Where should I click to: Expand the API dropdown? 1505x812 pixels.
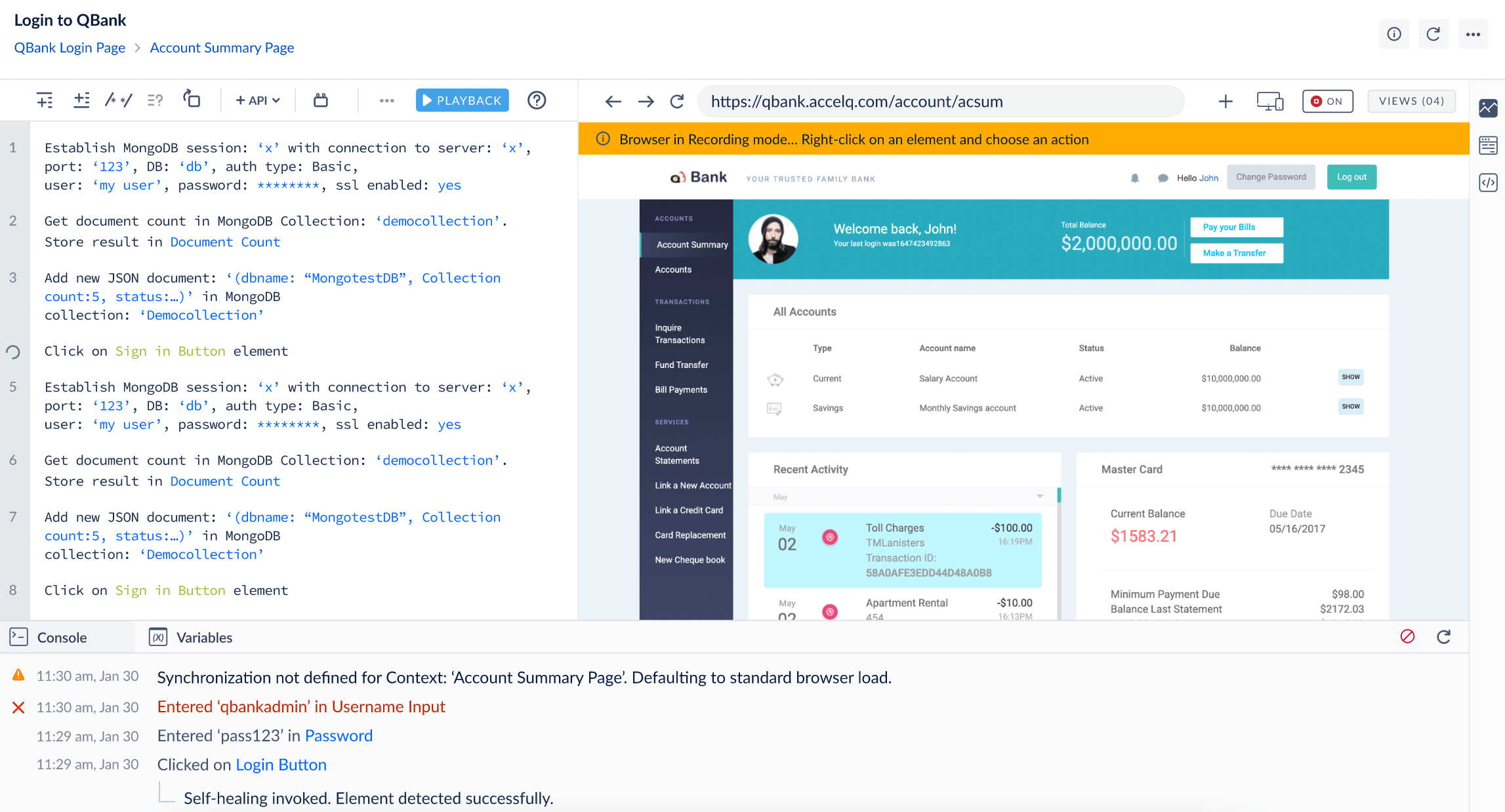coord(258,100)
